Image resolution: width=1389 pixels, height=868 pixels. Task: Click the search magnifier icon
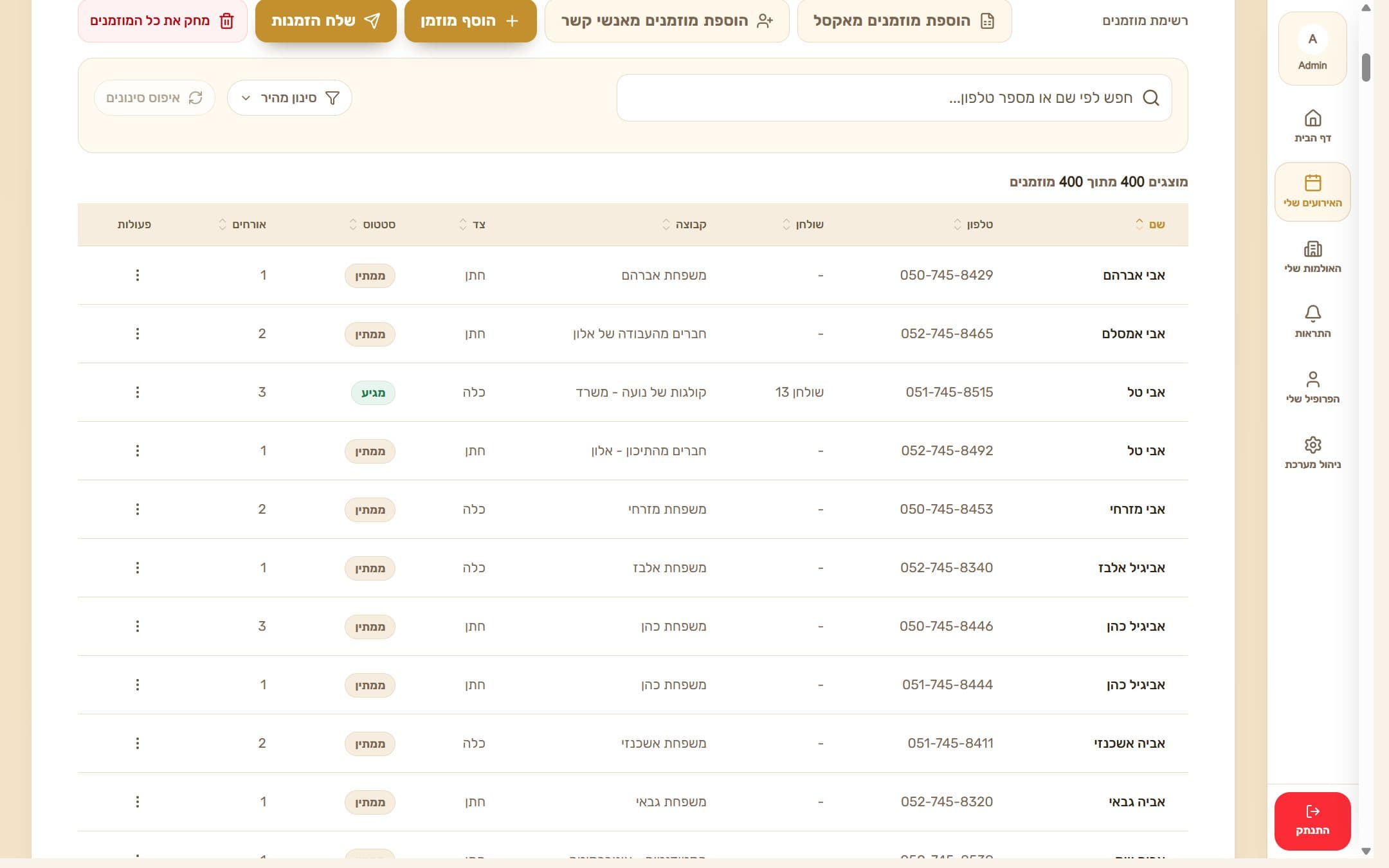(1151, 98)
